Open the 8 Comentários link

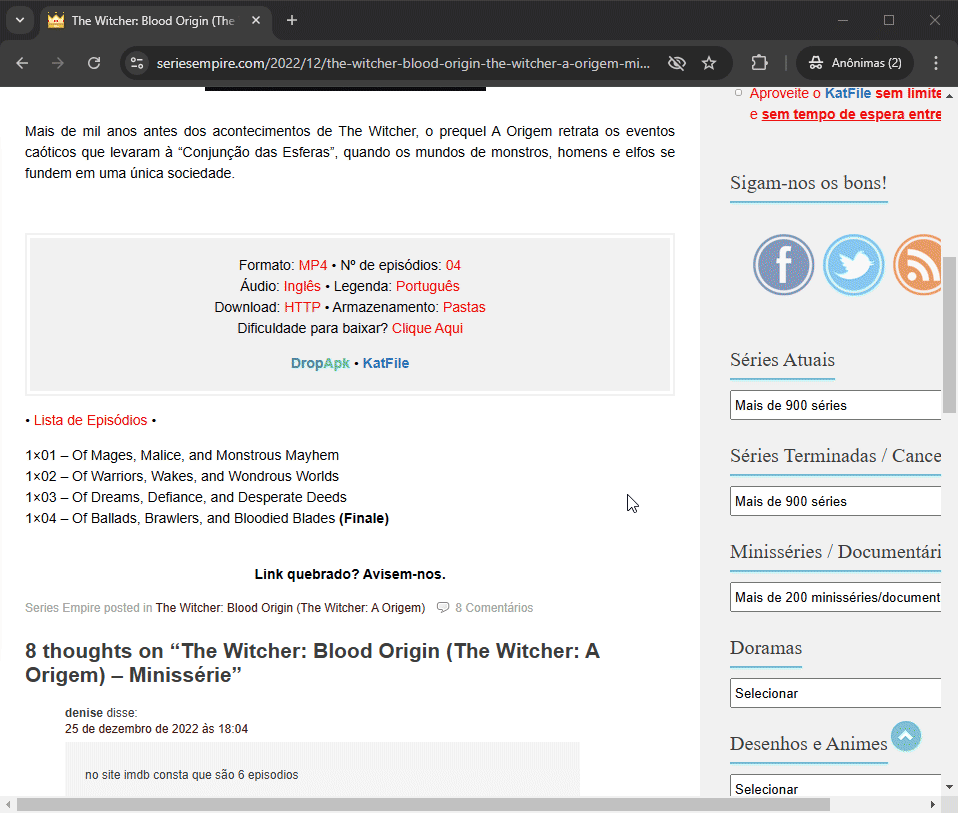pyautogui.click(x=494, y=608)
